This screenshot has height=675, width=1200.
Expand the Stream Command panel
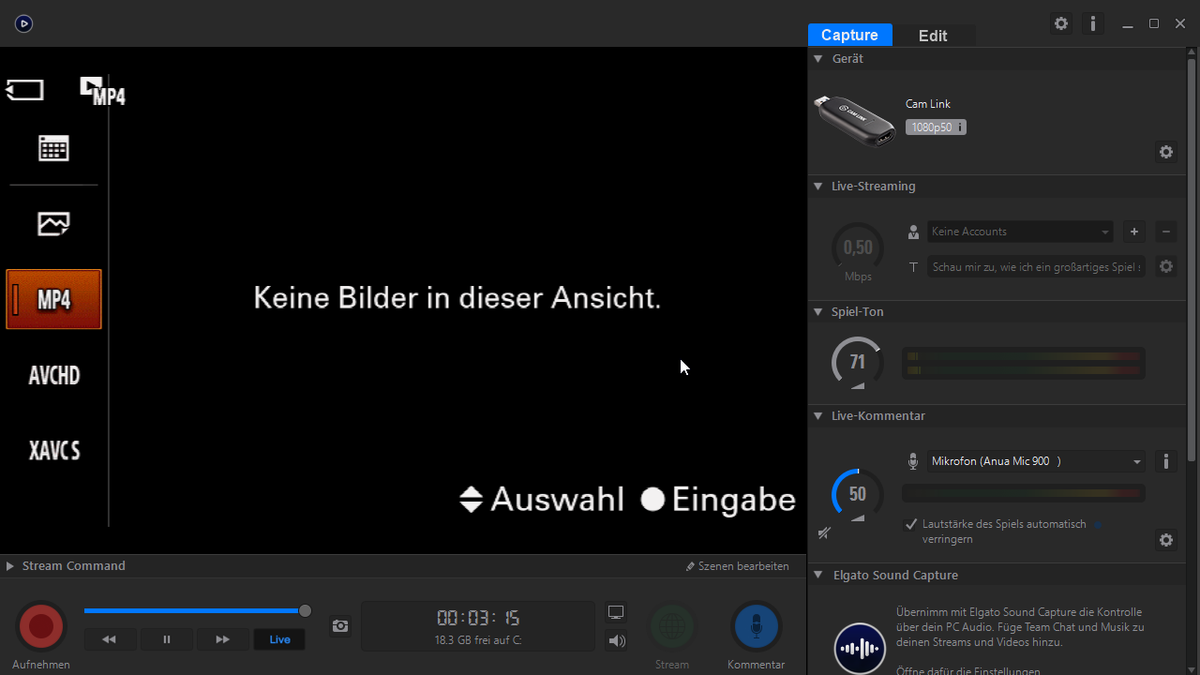(11, 566)
